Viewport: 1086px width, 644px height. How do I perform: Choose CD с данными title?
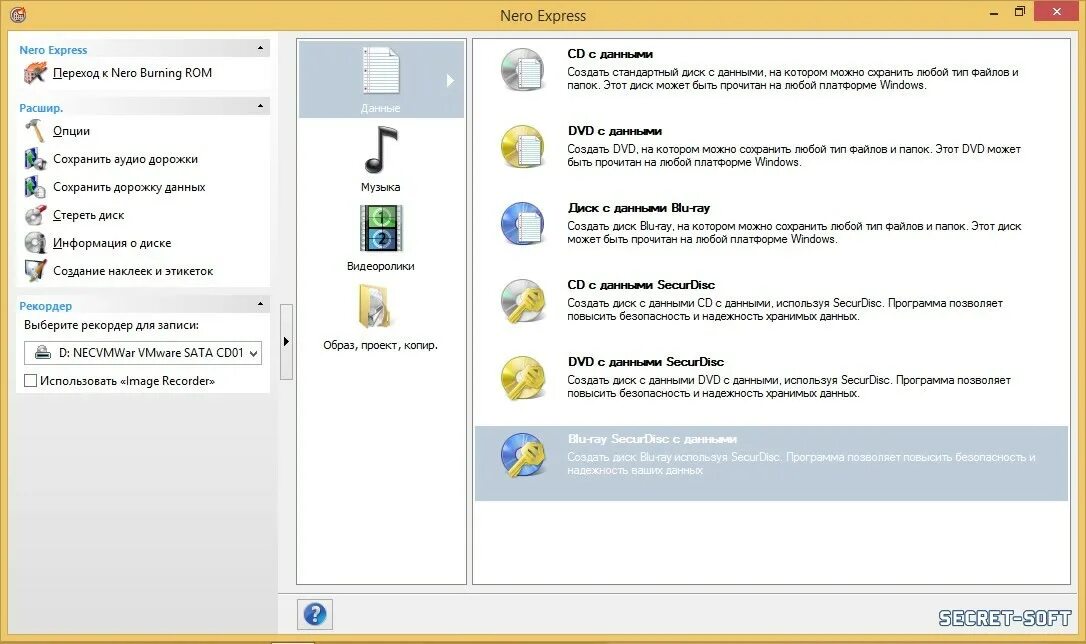point(609,54)
